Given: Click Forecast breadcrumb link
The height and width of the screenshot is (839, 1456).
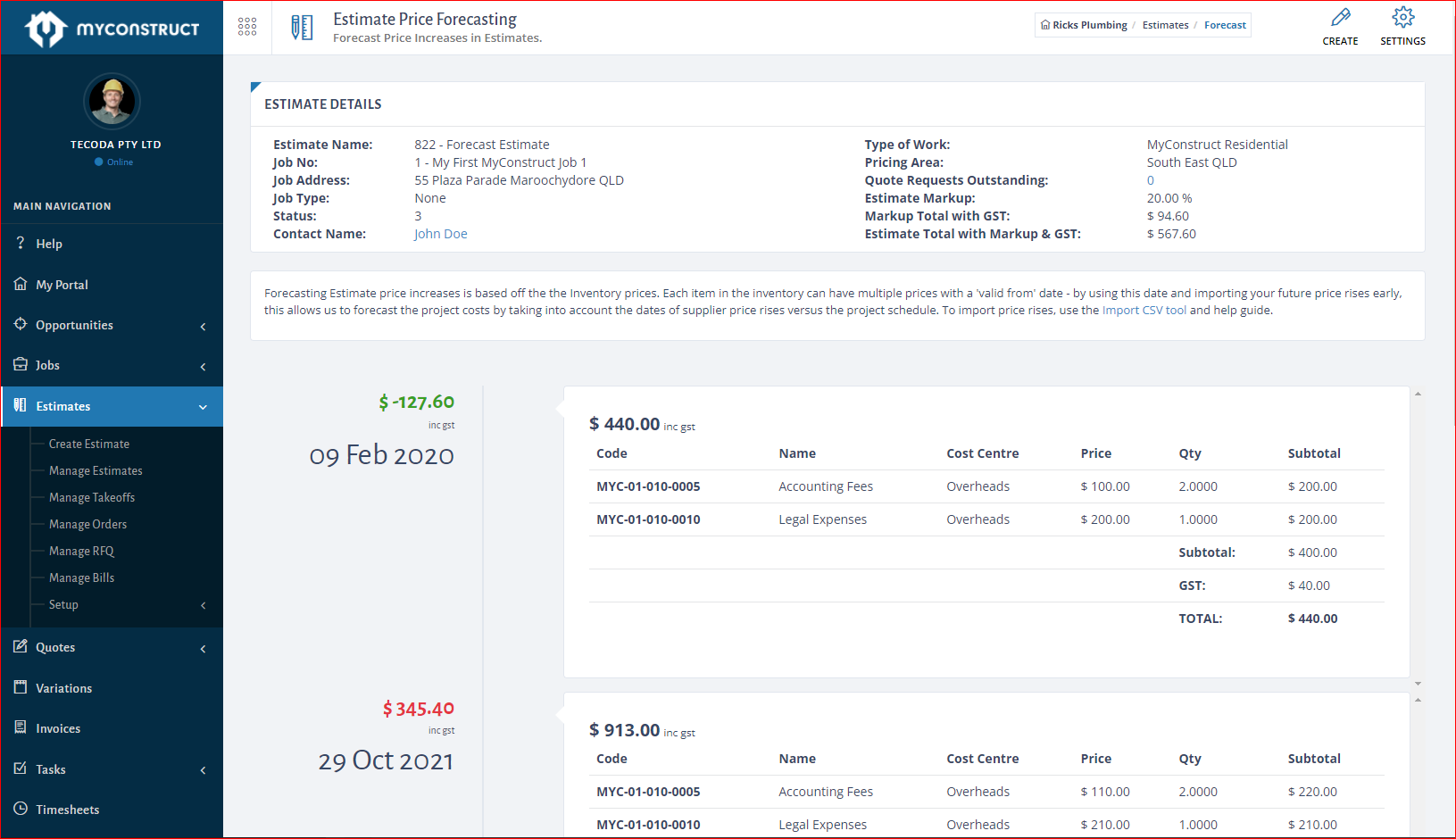Looking at the screenshot, I should (x=1225, y=25).
